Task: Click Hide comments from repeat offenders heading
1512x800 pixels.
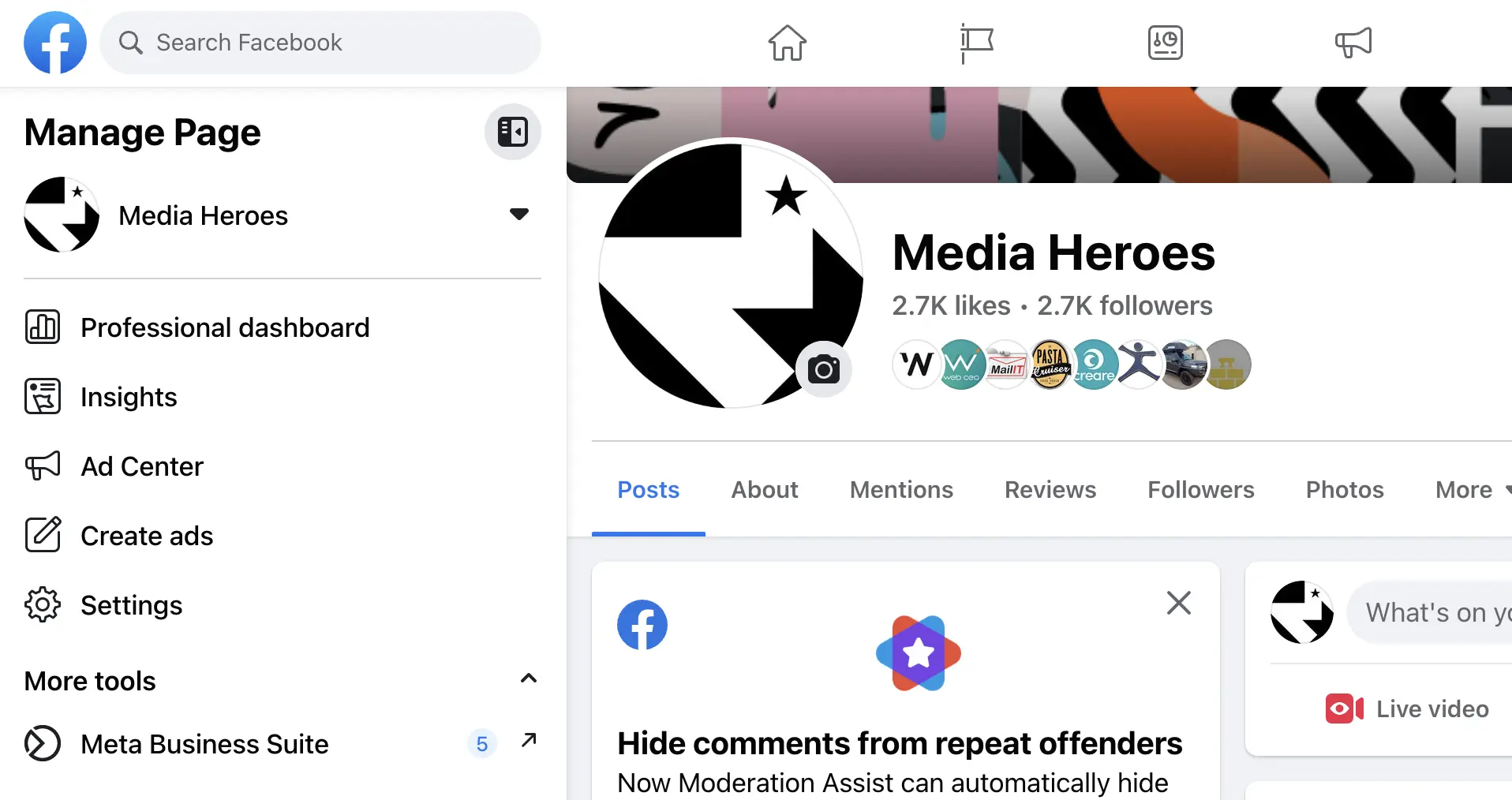Action: pyautogui.click(x=900, y=743)
